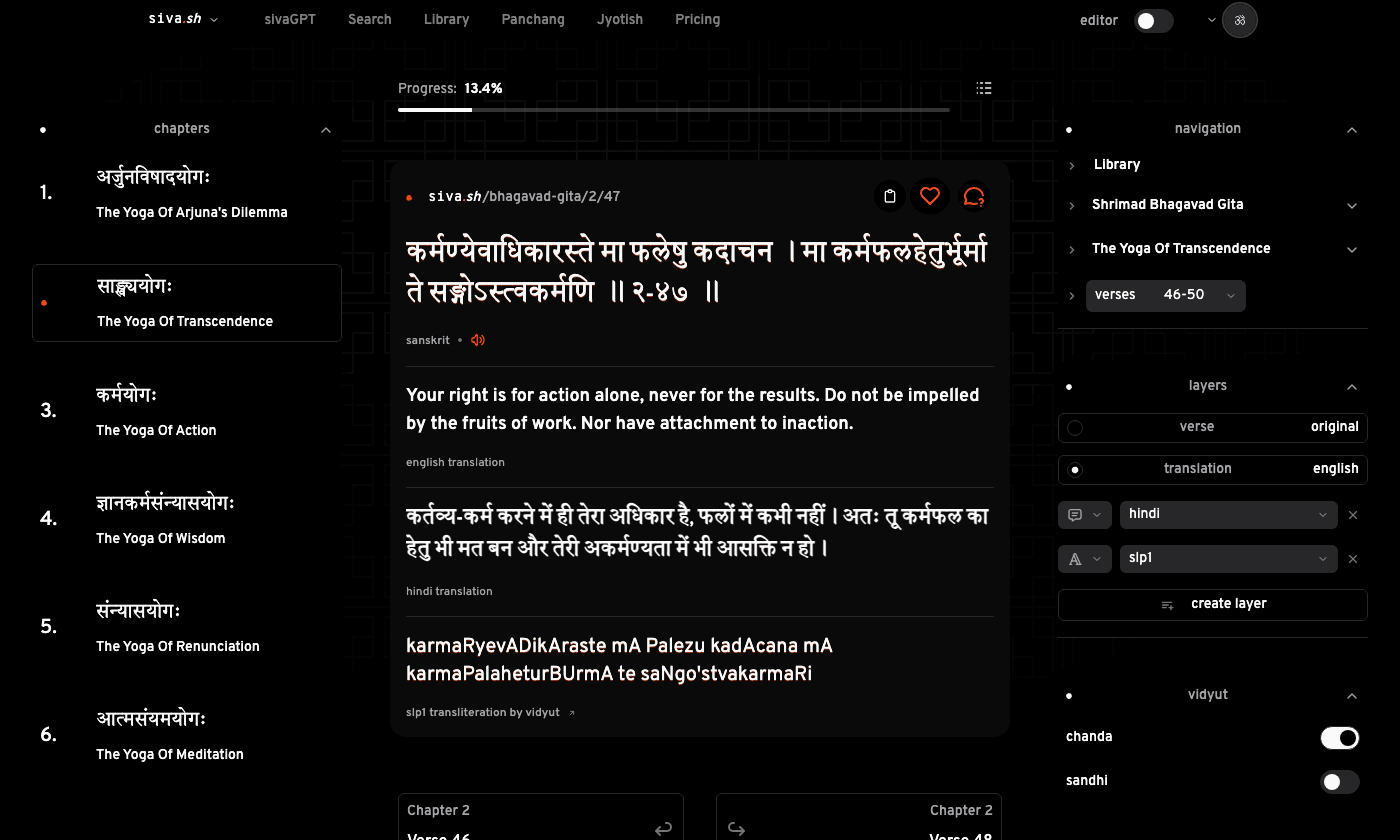
Task: Click the reading progress bar
Action: click(674, 110)
